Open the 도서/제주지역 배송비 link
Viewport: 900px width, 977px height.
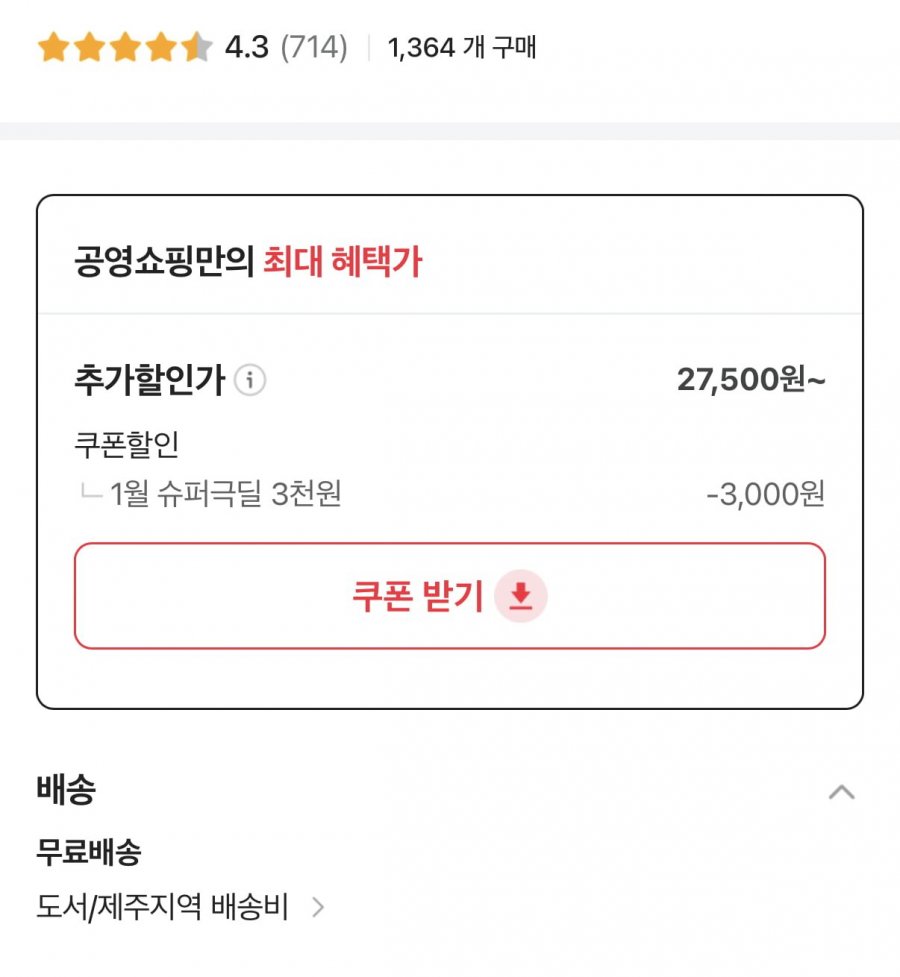click(163, 907)
